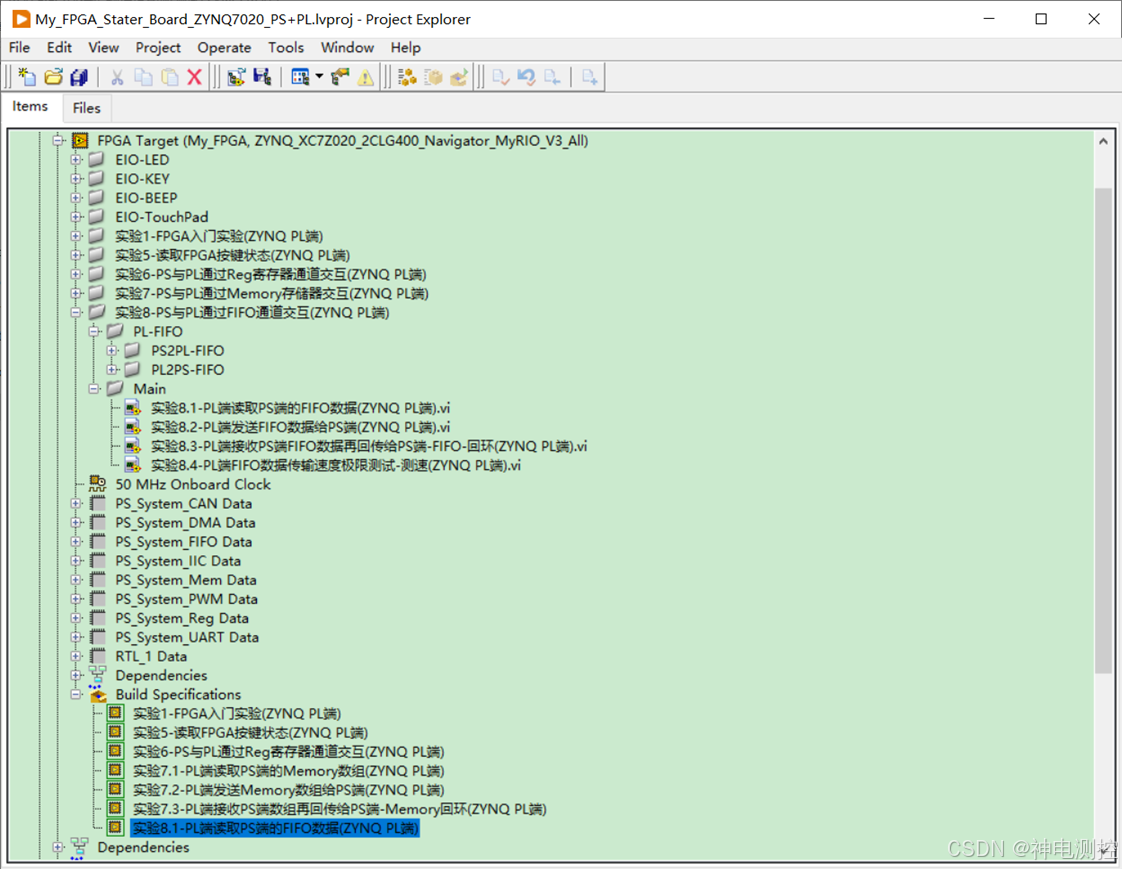
Task: Expand the PL2PS-FIFO folder
Action: [112, 369]
